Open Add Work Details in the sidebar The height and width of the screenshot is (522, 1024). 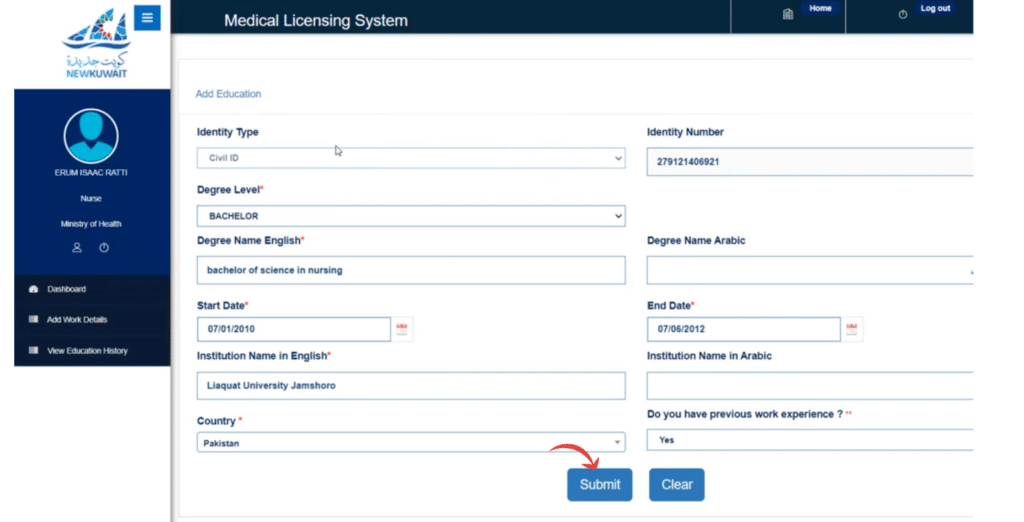point(76,320)
